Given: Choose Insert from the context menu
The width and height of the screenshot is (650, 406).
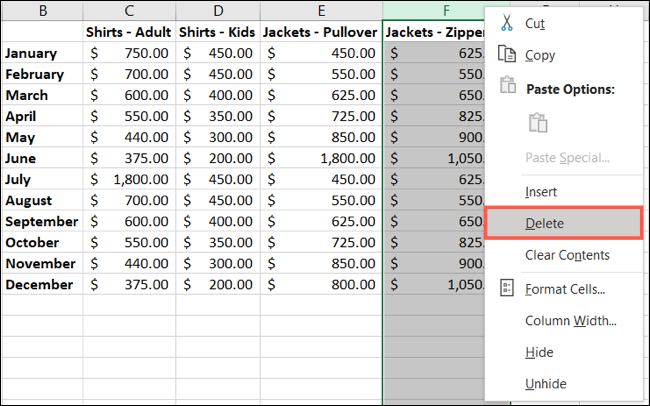Looking at the screenshot, I should tap(541, 191).
